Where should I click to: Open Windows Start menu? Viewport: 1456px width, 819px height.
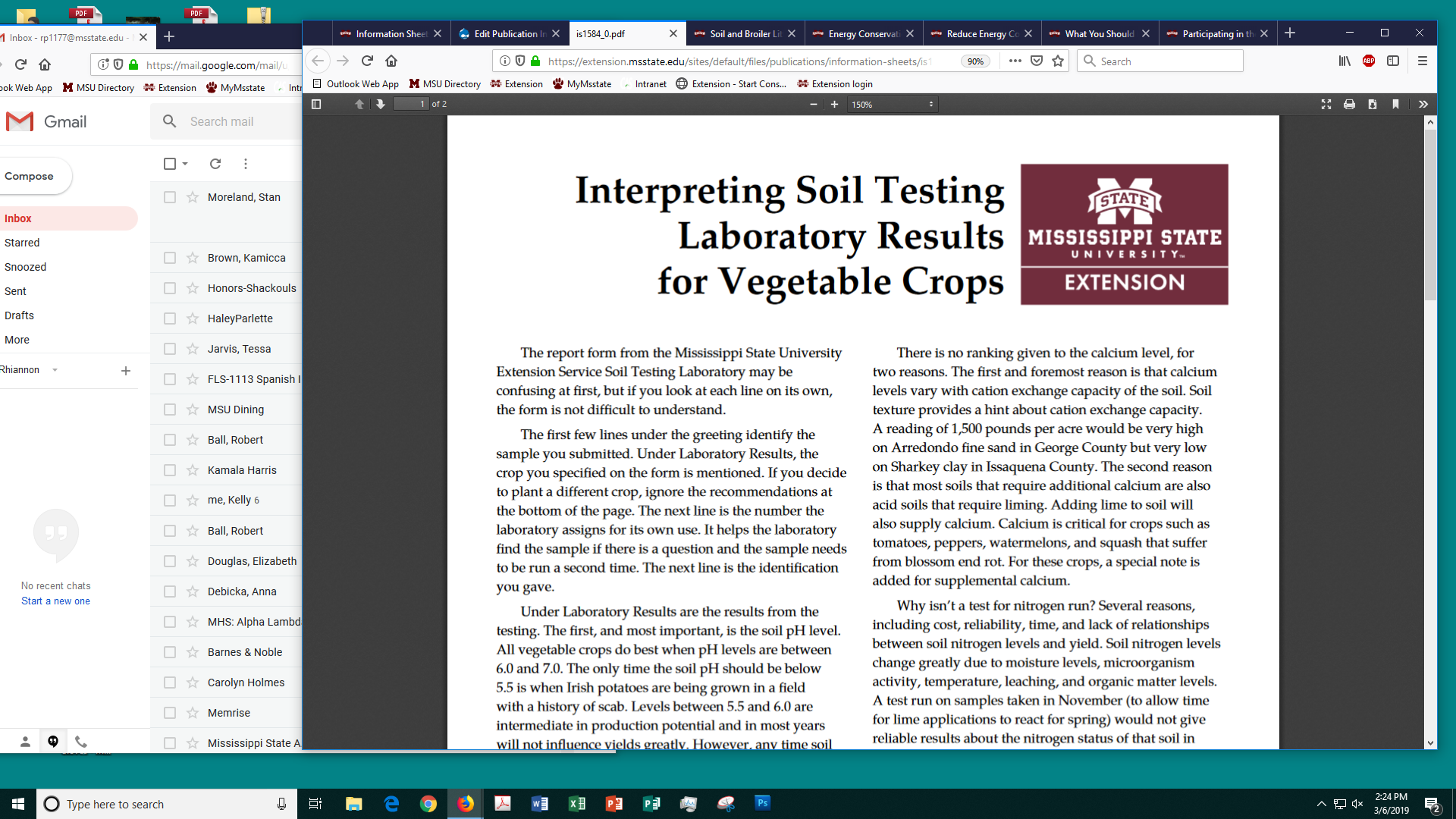[x=18, y=804]
